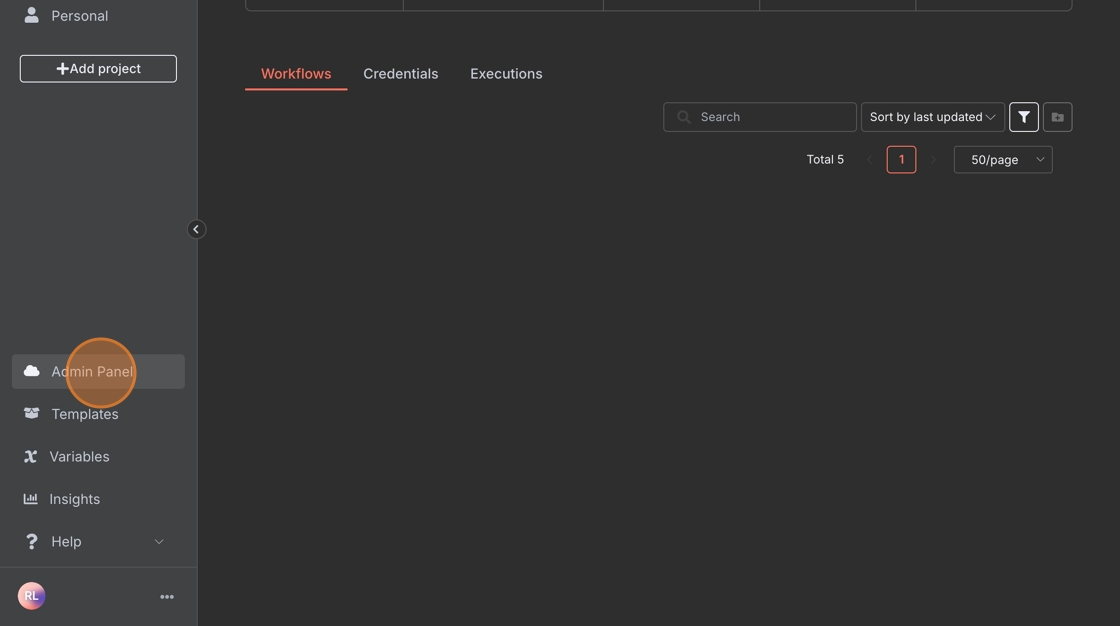Screen dimensions: 1120x626
Task: Click the Personal user icon
Action: point(31,15)
